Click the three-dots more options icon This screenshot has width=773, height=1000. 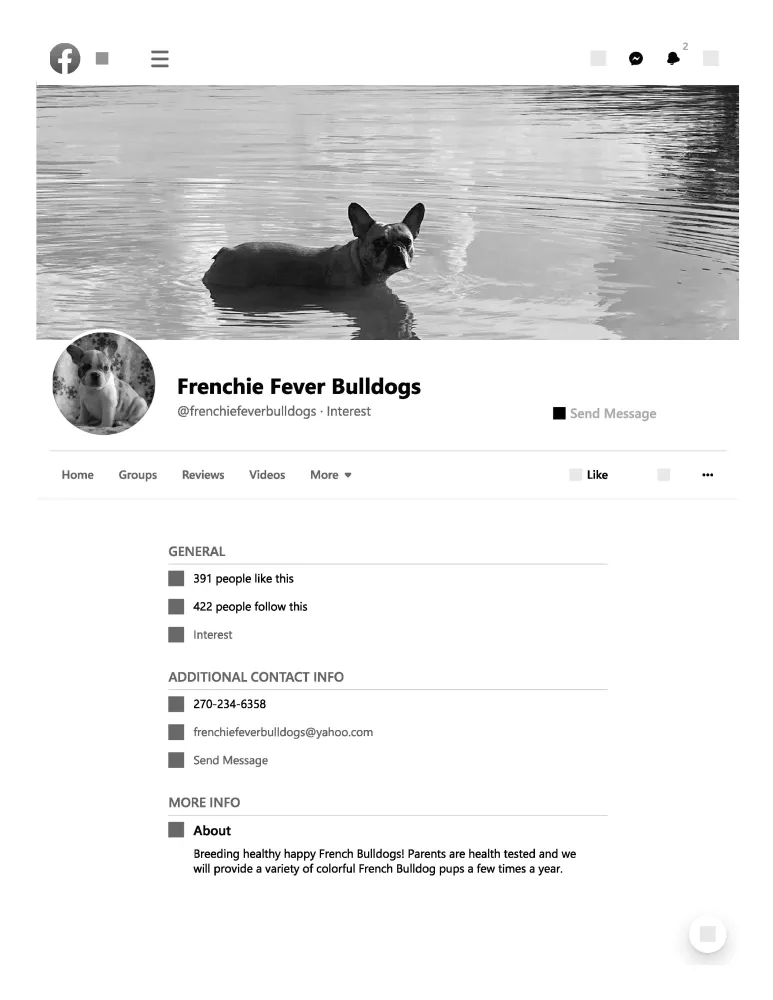(x=707, y=474)
